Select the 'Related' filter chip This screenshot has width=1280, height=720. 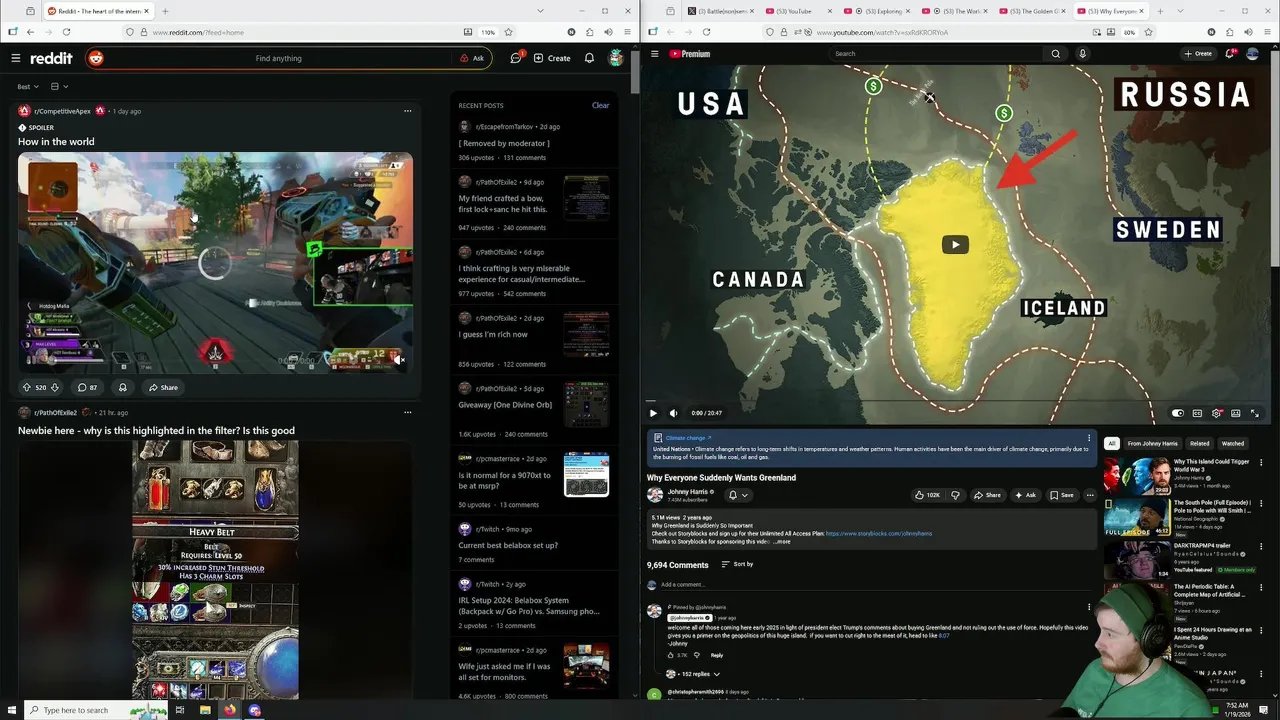[1199, 443]
